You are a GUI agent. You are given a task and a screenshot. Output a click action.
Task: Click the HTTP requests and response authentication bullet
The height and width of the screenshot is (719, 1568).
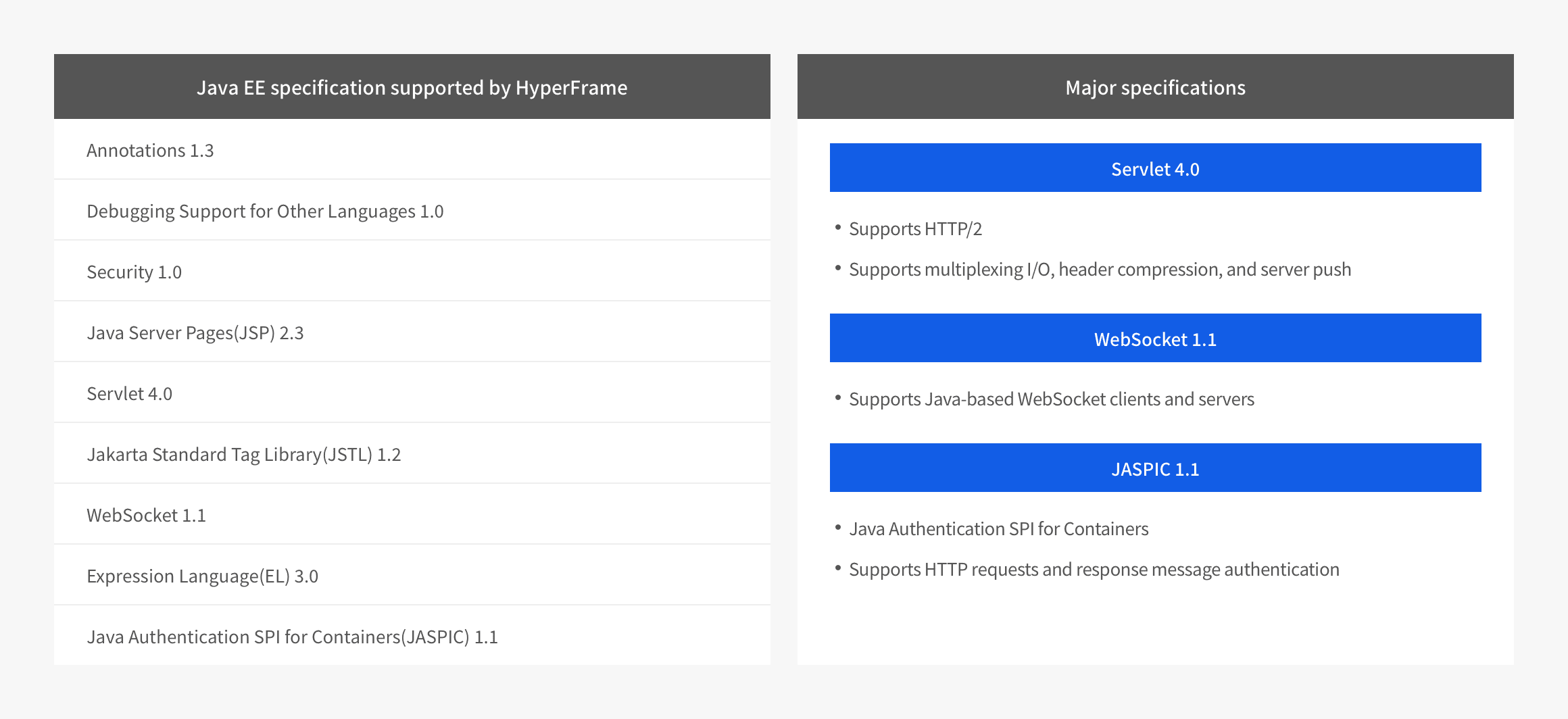[x=1094, y=570]
